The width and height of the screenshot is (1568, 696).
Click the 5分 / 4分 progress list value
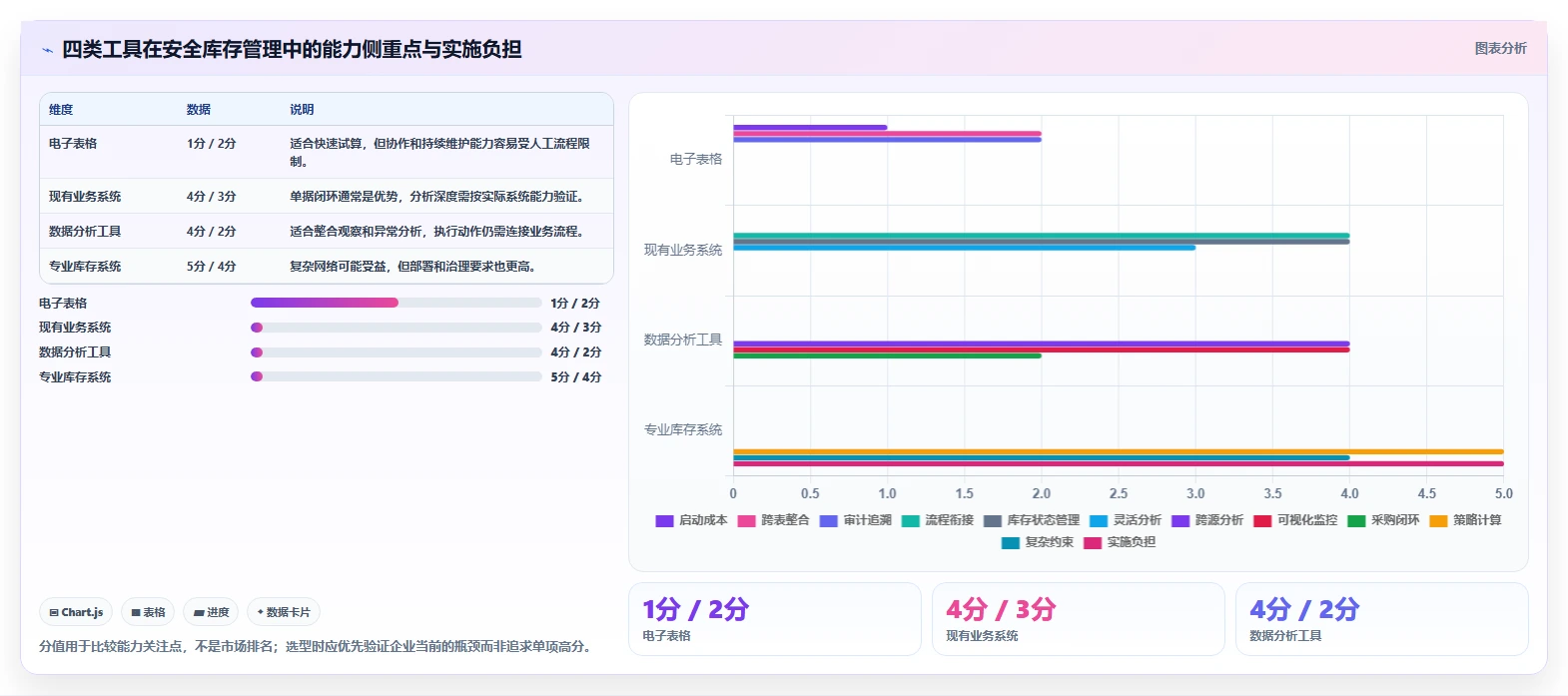576,377
